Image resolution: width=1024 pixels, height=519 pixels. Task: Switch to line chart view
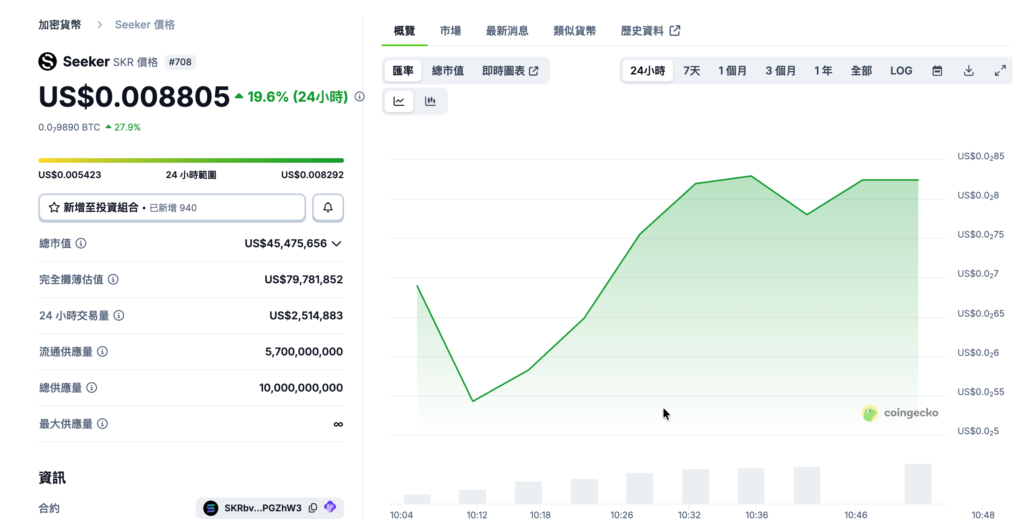click(x=399, y=101)
